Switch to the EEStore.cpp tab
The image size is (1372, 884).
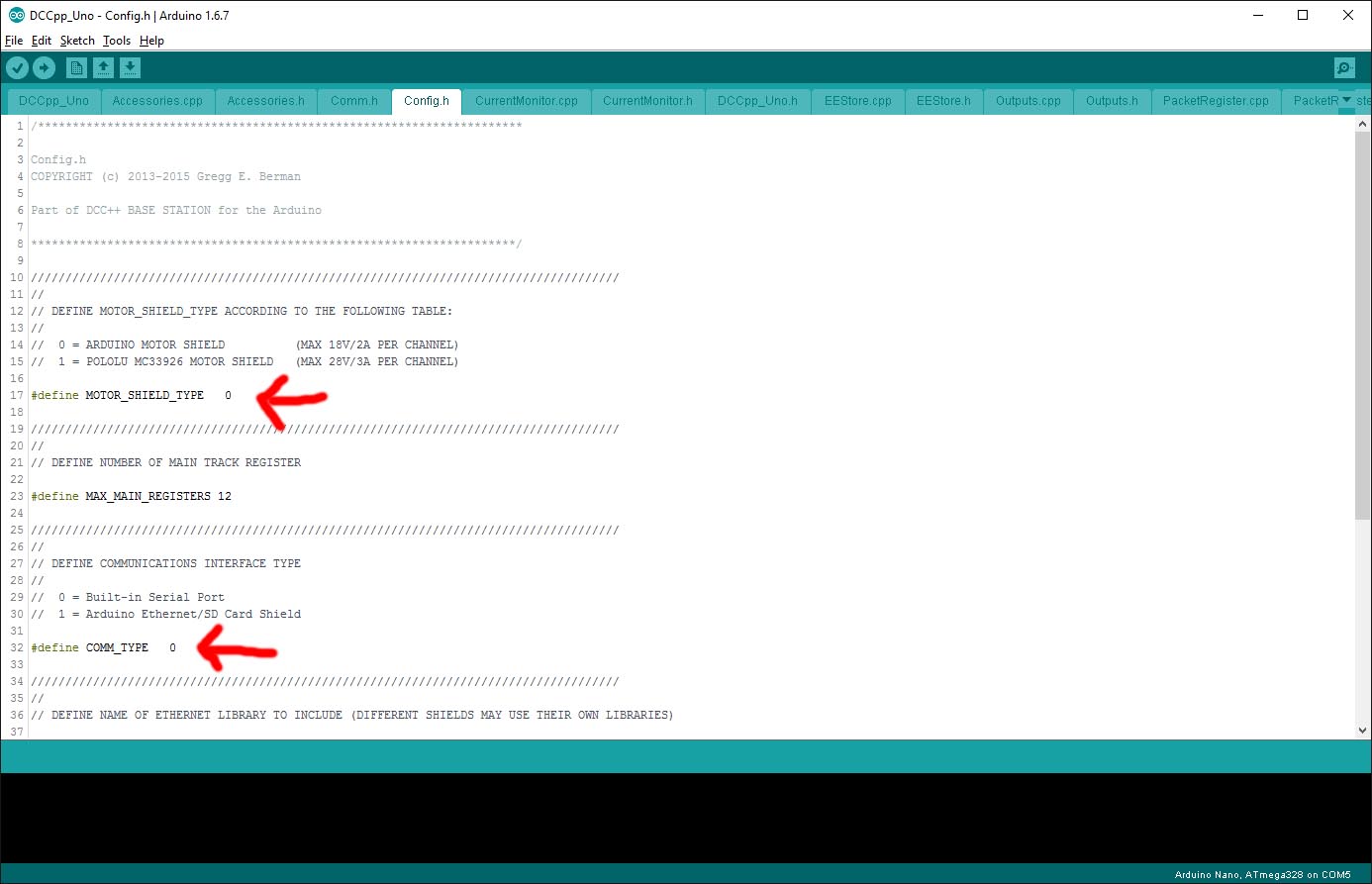[x=858, y=101]
